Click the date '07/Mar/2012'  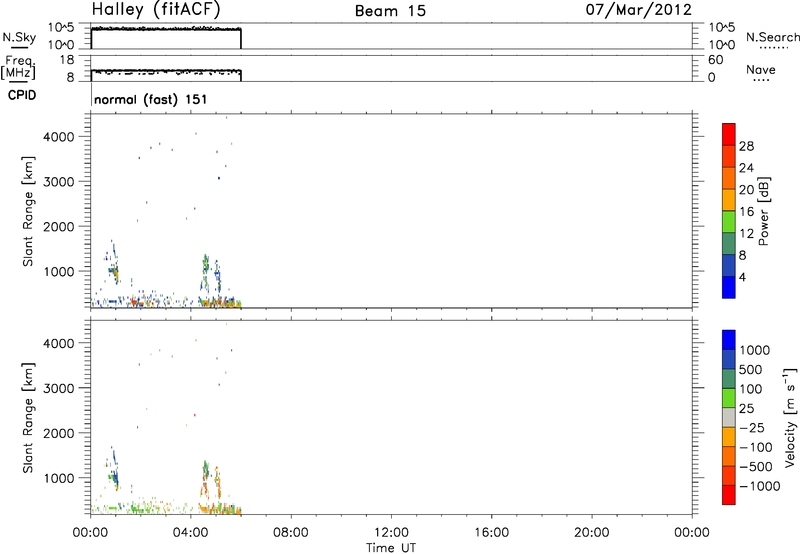pyautogui.click(x=639, y=10)
